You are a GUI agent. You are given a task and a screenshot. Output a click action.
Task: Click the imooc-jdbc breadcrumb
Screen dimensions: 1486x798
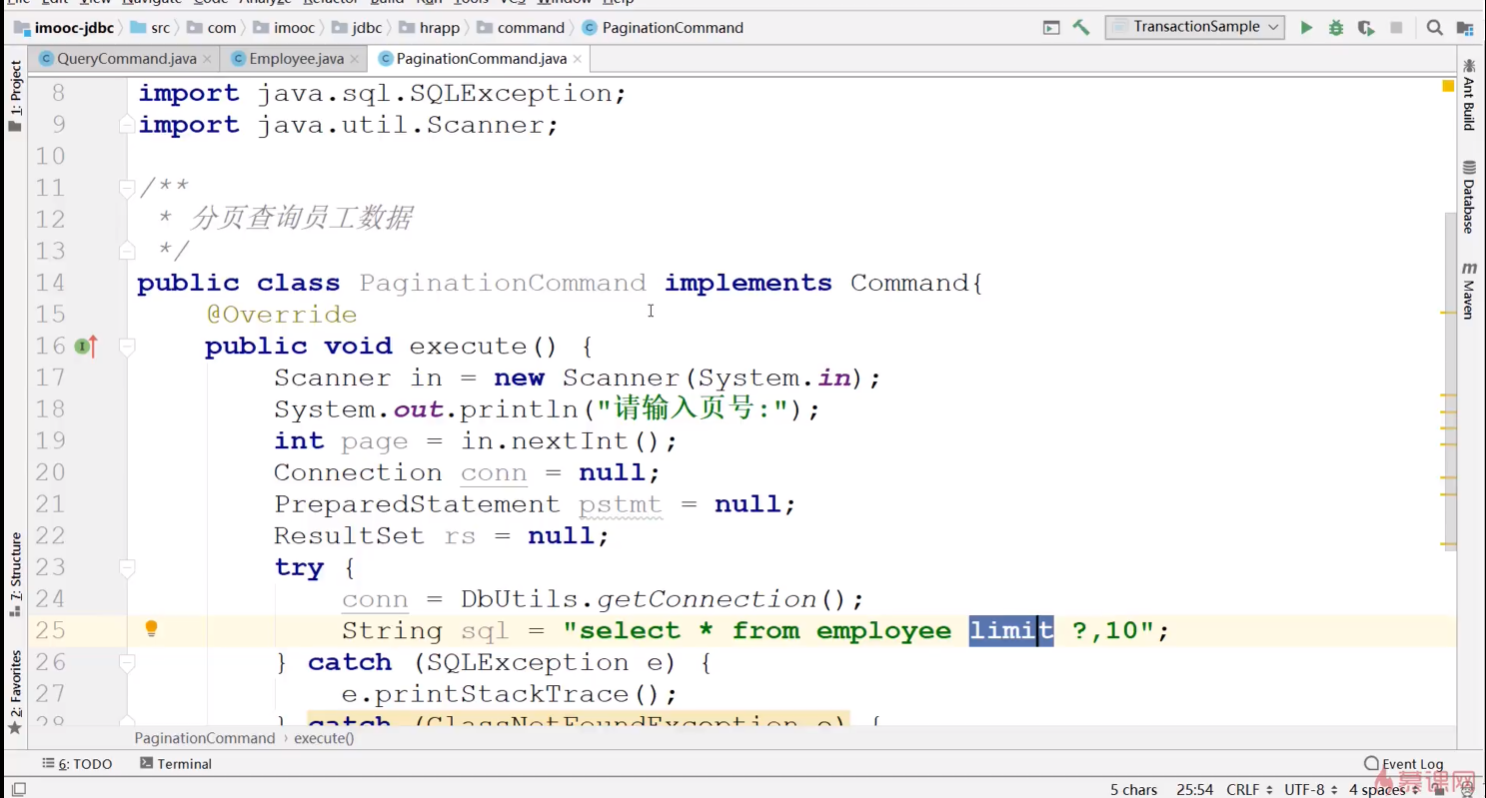point(65,28)
